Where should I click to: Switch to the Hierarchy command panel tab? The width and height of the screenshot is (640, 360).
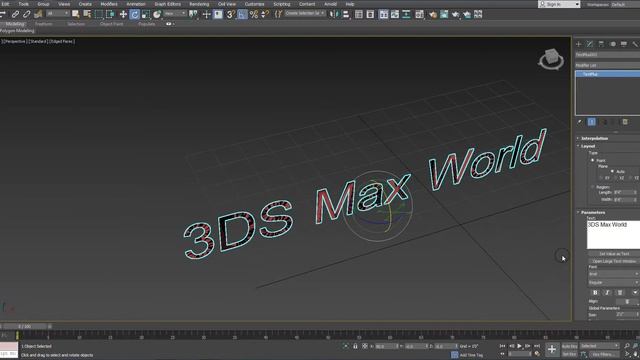click(x=601, y=44)
